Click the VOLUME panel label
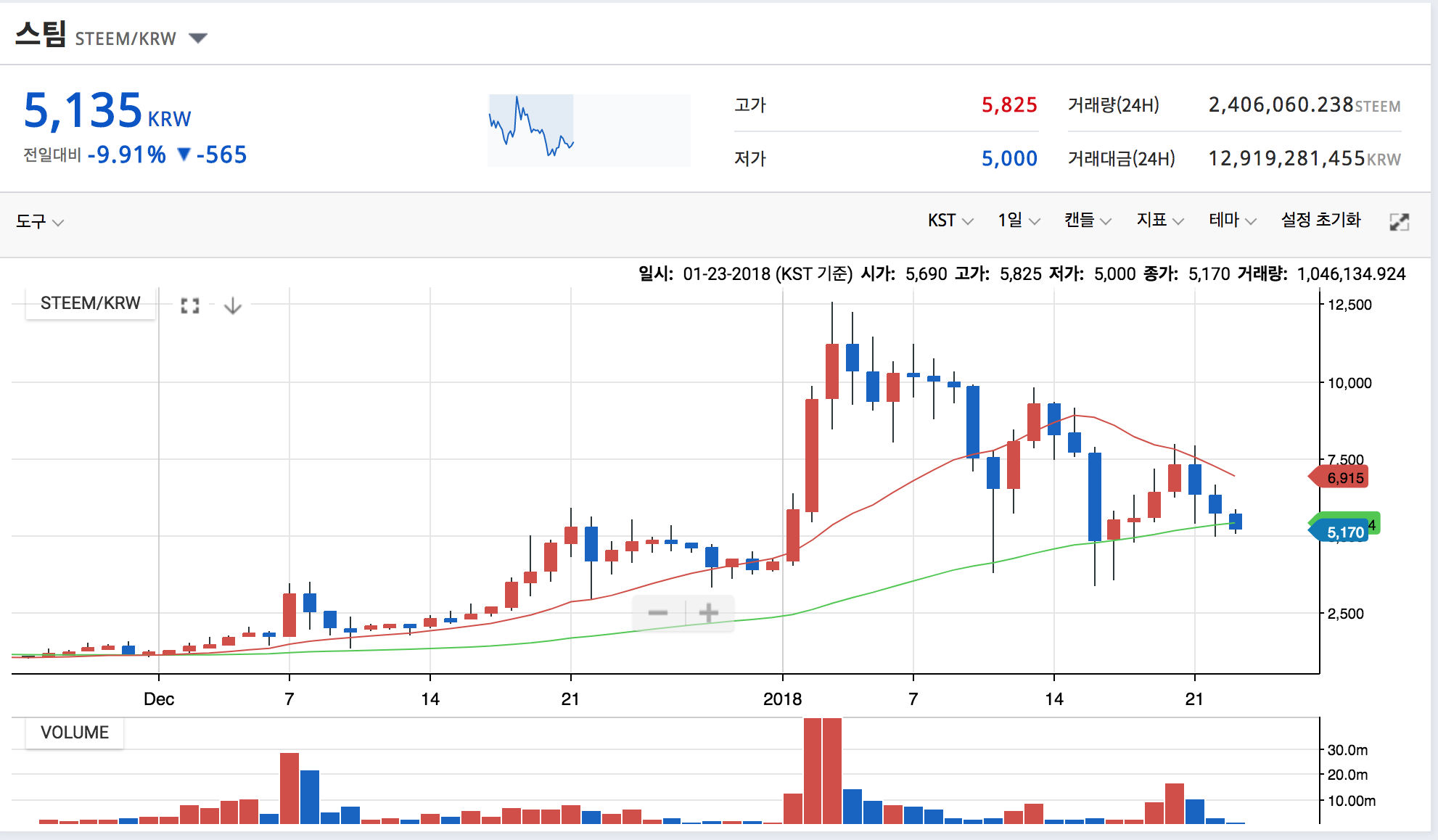This screenshot has height=840, width=1438. [75, 733]
